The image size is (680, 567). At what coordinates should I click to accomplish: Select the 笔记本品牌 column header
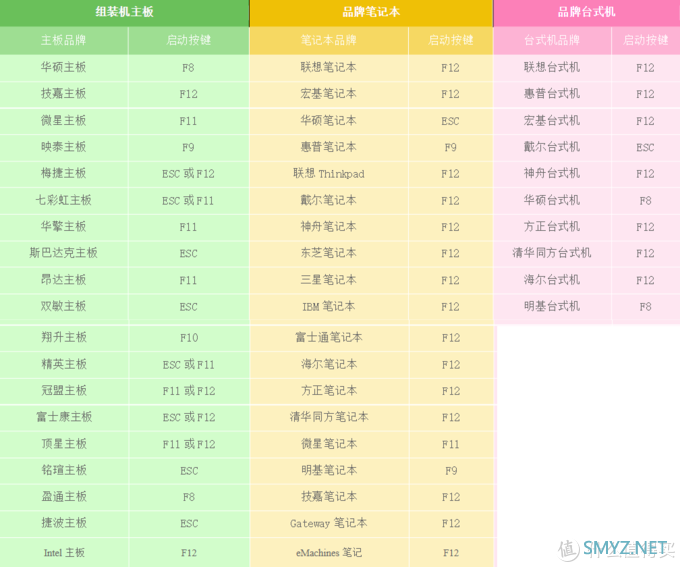329,40
